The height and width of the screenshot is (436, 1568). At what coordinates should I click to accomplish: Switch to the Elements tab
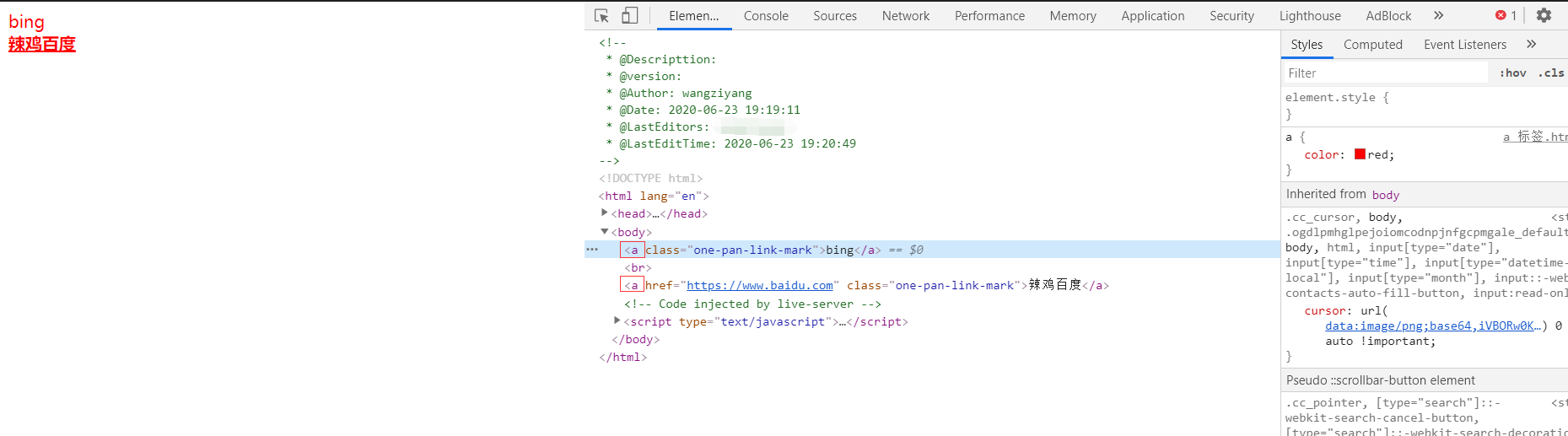pyautogui.click(x=694, y=16)
